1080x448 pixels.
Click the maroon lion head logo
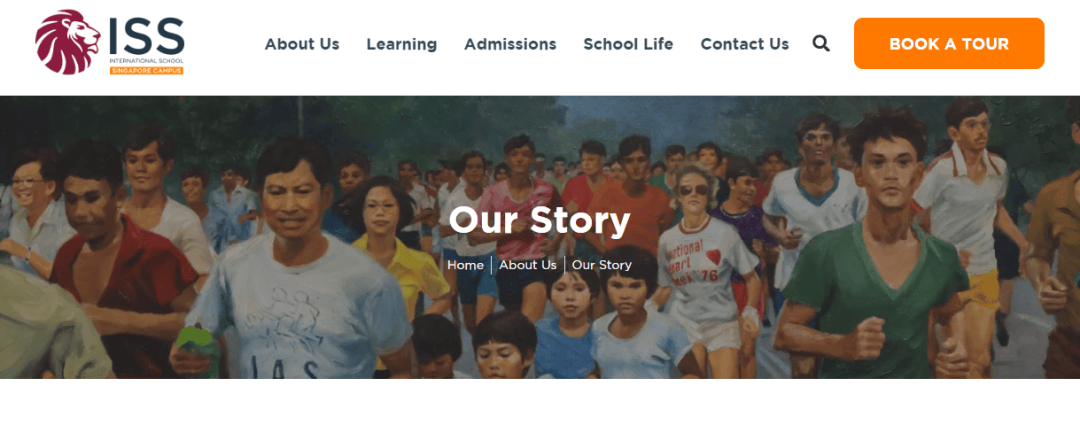click(68, 42)
